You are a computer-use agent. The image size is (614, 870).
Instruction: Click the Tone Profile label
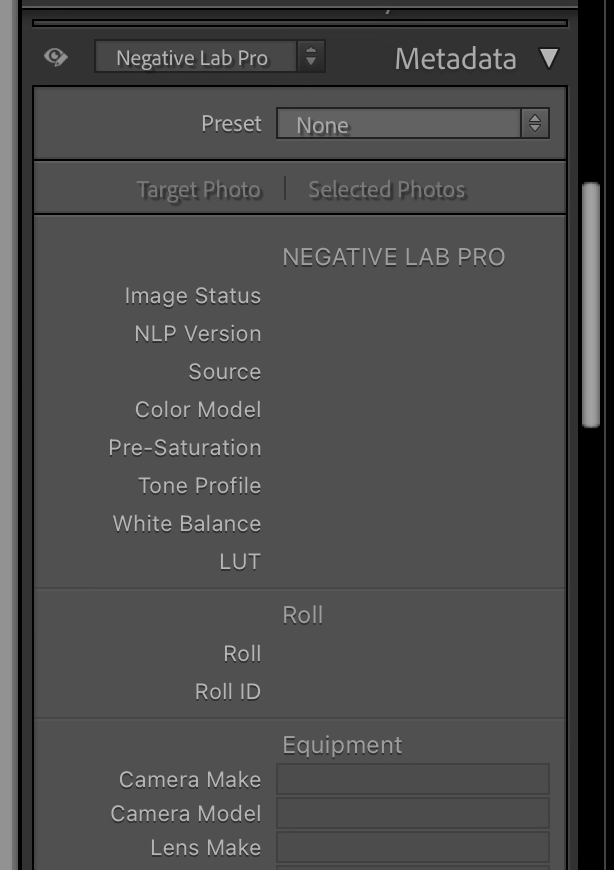pyautogui.click(x=200, y=485)
